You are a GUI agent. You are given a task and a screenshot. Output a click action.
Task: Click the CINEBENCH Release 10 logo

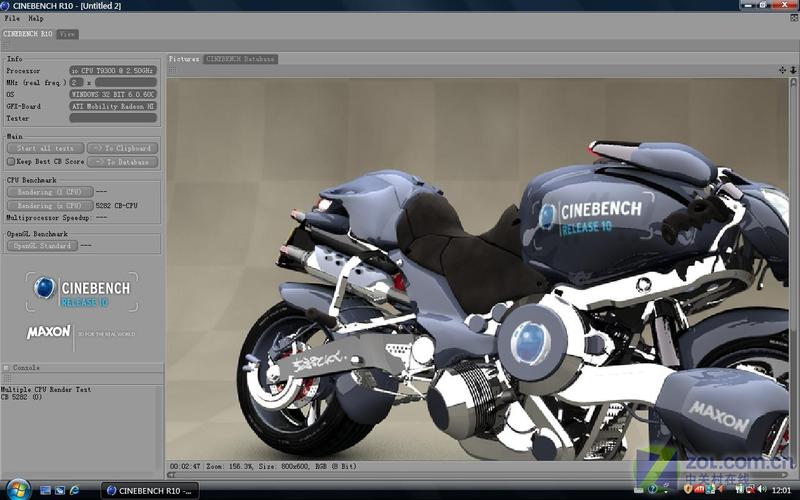pyautogui.click(x=82, y=292)
